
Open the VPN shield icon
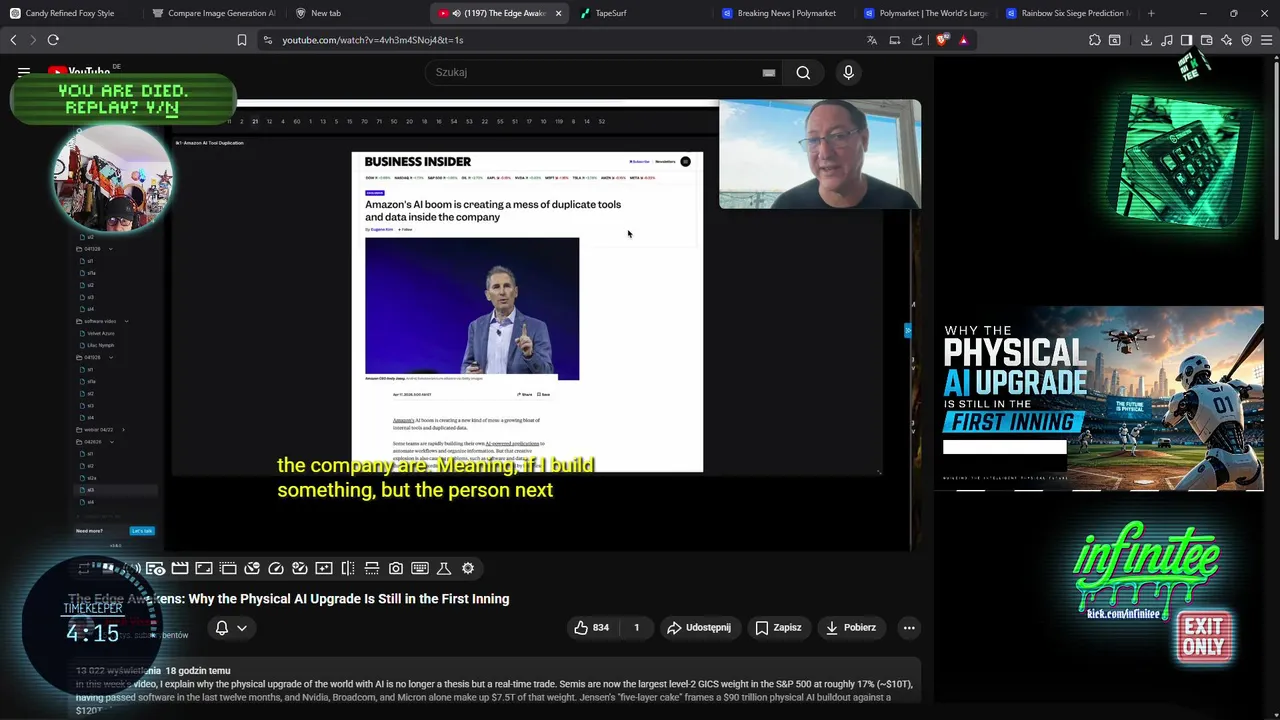[1247, 40]
